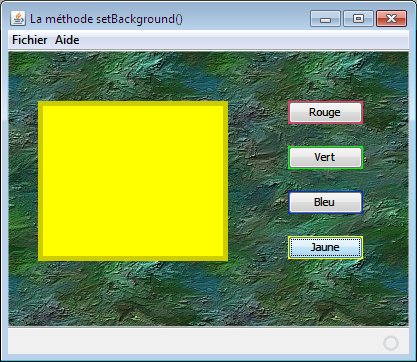Viewport: 417px width, 362px height.
Task: Click the Java coffee cup icon in title bar
Action: [18, 19]
